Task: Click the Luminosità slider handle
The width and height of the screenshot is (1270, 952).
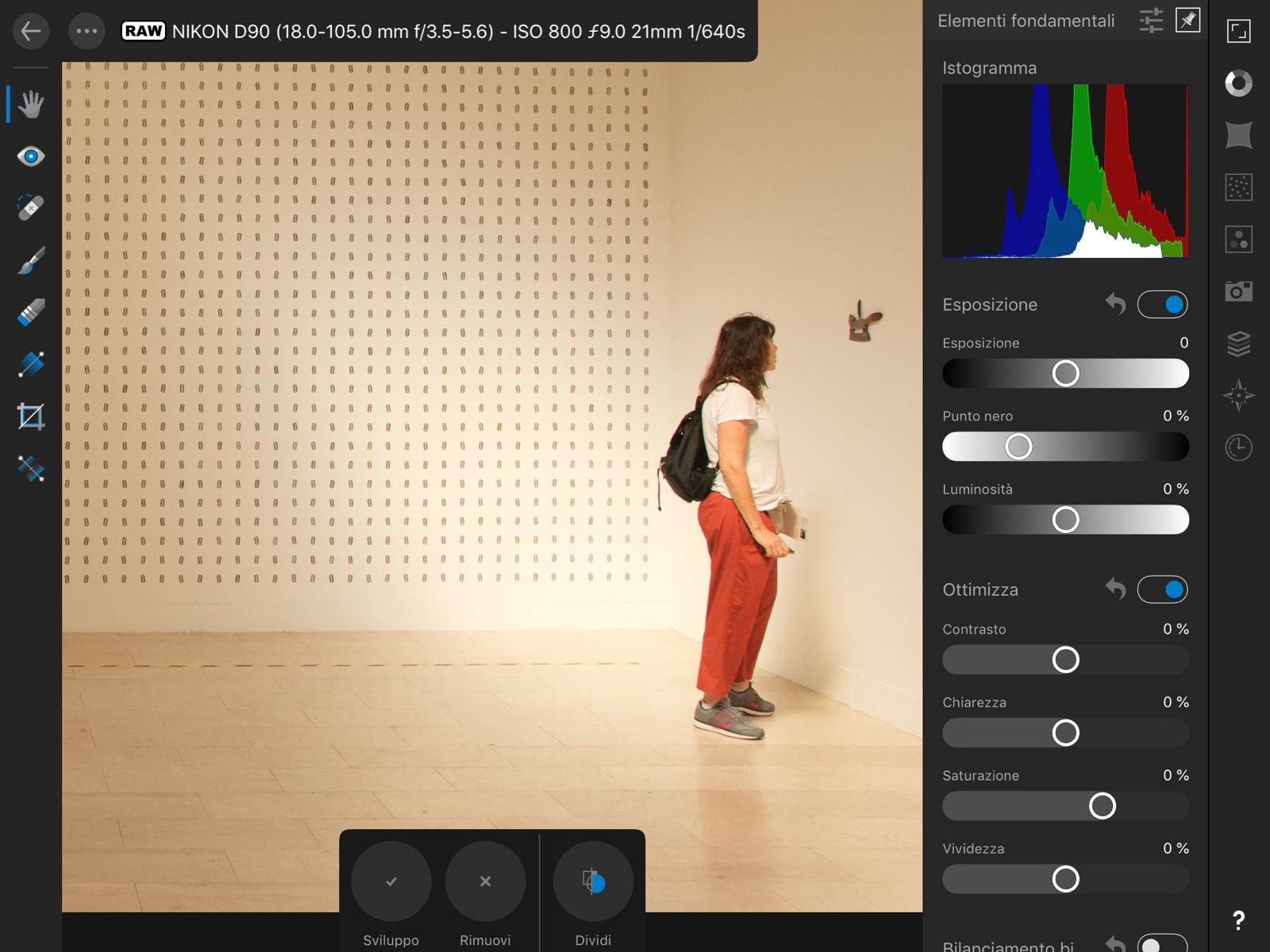Action: tap(1066, 520)
